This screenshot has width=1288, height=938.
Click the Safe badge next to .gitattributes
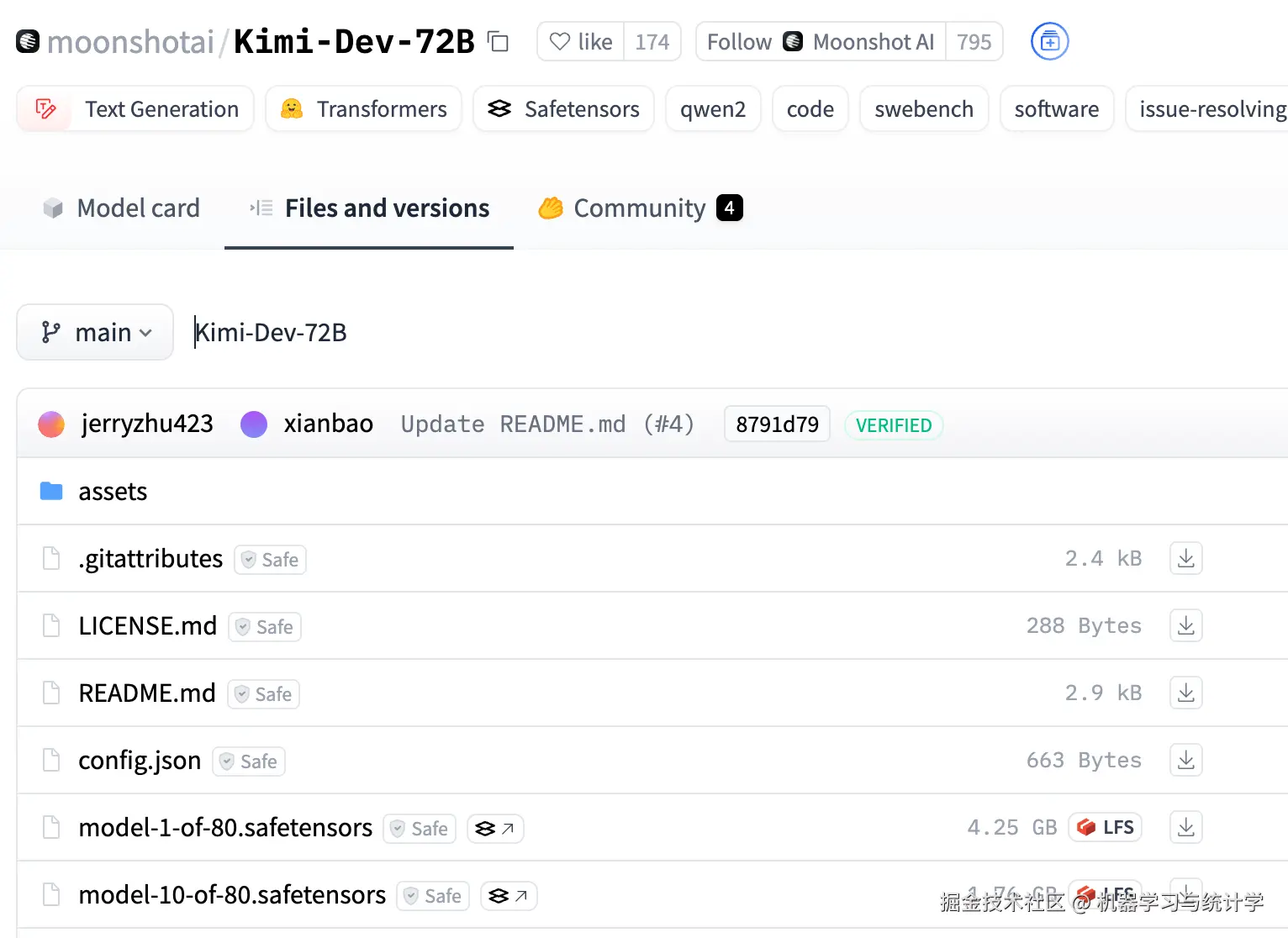click(x=270, y=560)
